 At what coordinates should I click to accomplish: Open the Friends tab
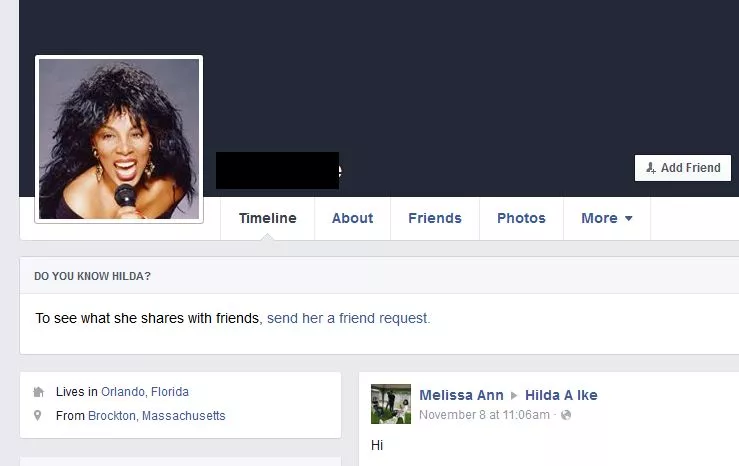[x=435, y=218]
